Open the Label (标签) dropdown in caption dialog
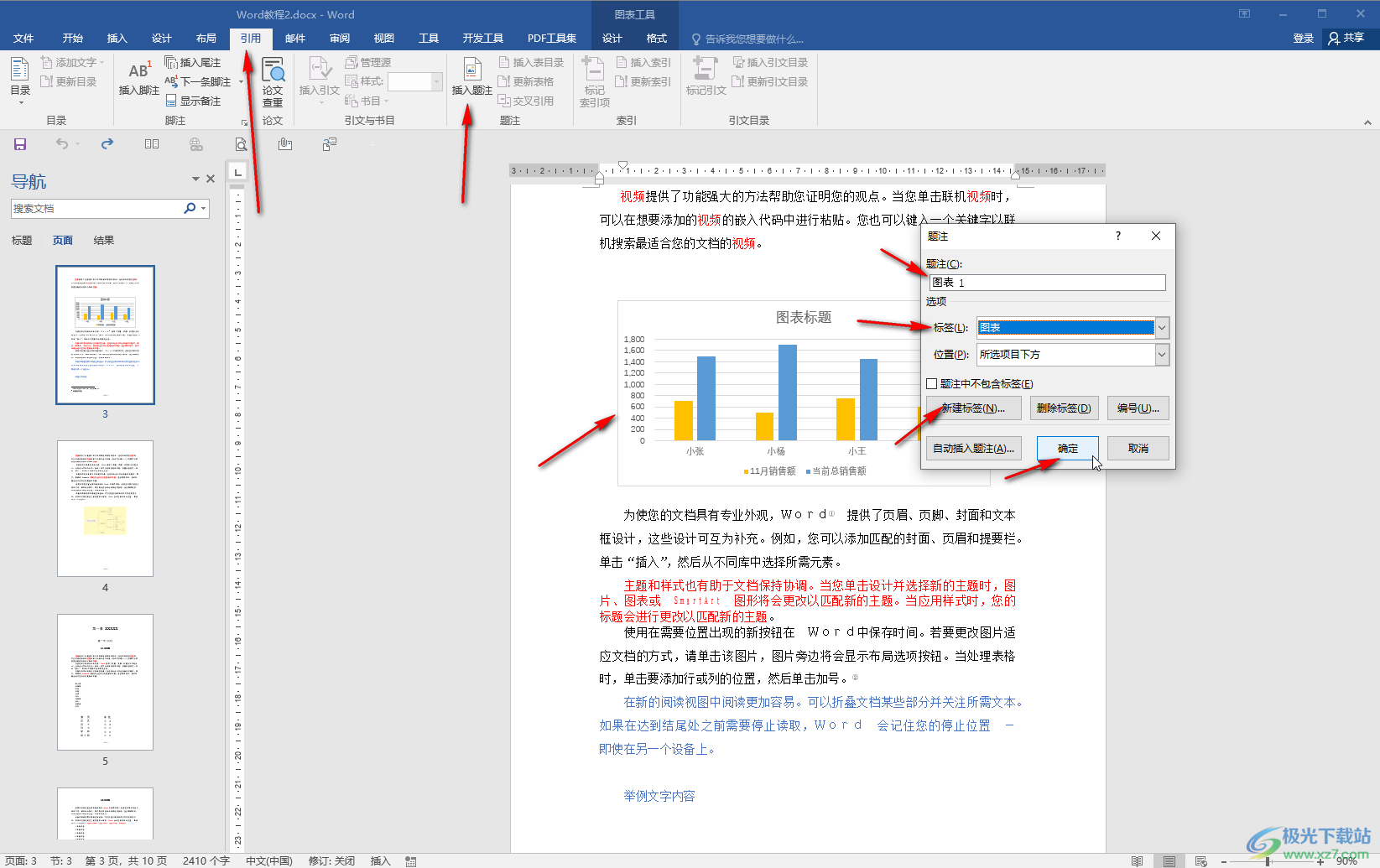Viewport: 1380px width, 868px height. tap(1162, 328)
